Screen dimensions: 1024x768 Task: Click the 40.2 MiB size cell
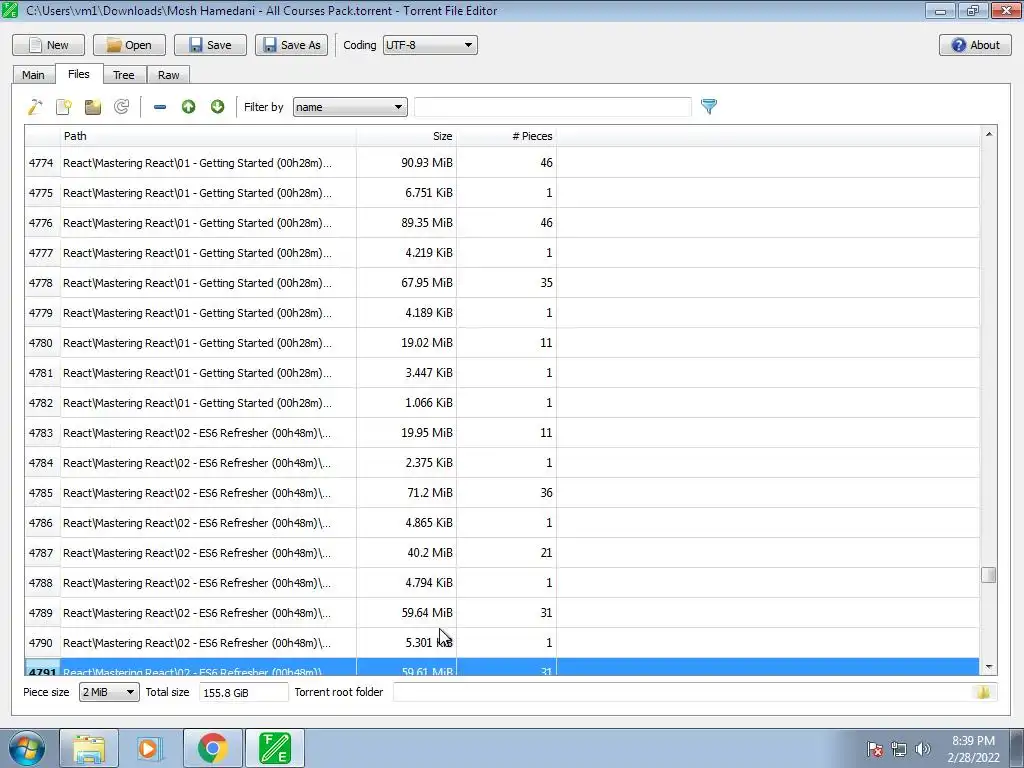point(406,553)
